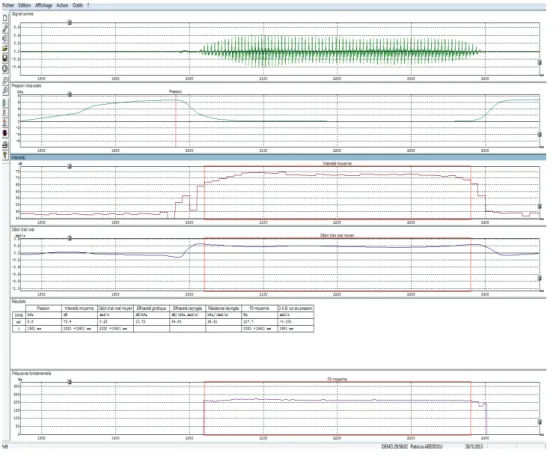Click the highlighted Intensité panel header bar
This screenshot has width=559, height=456.
[278, 157]
